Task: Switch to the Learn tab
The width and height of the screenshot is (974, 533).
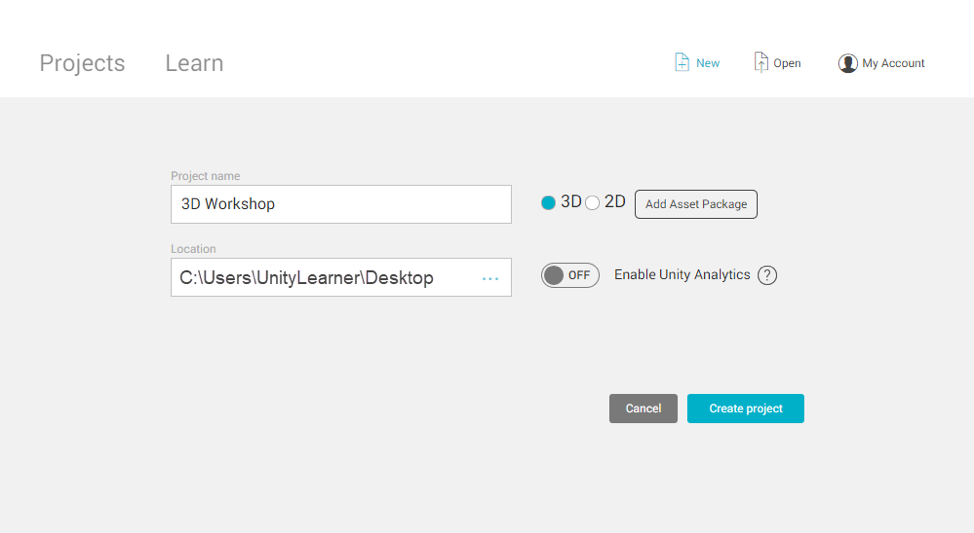Action: (x=194, y=63)
